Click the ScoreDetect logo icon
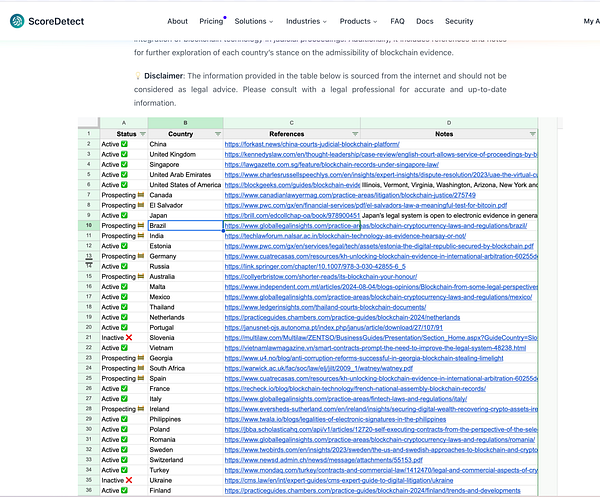This screenshot has height=497, width=600. [17, 21]
